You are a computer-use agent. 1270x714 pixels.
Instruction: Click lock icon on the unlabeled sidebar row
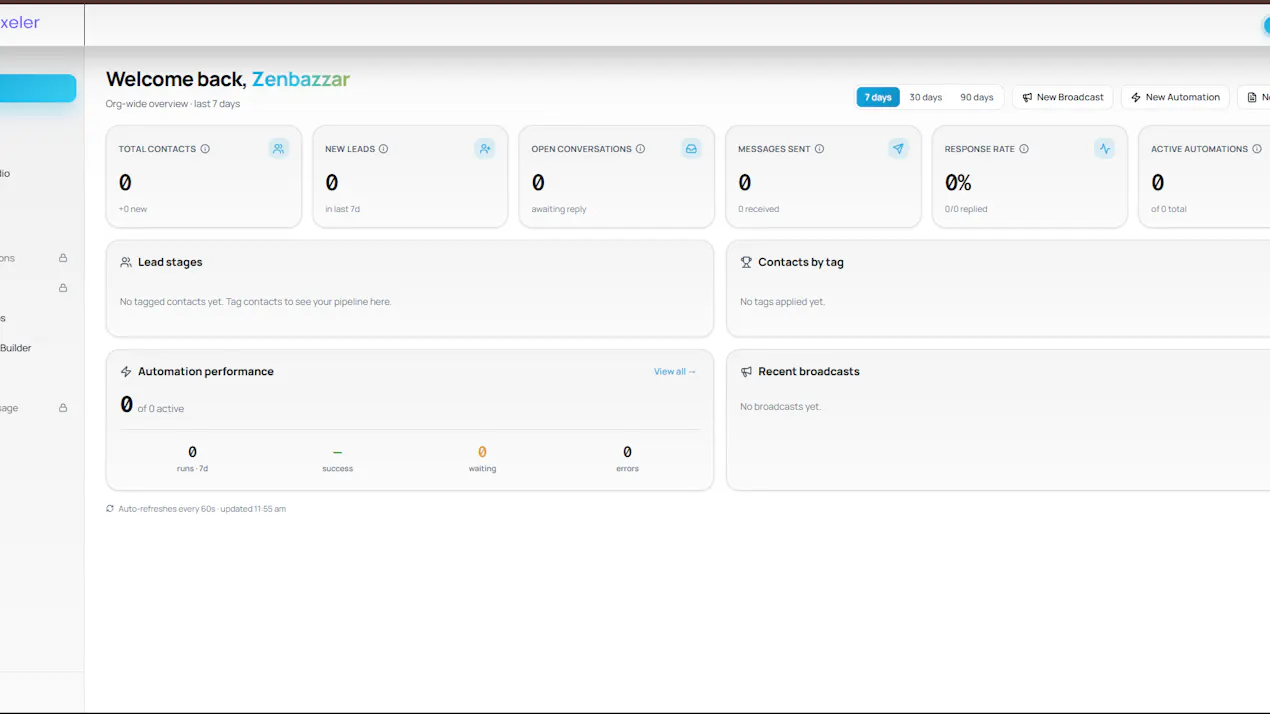click(x=63, y=288)
